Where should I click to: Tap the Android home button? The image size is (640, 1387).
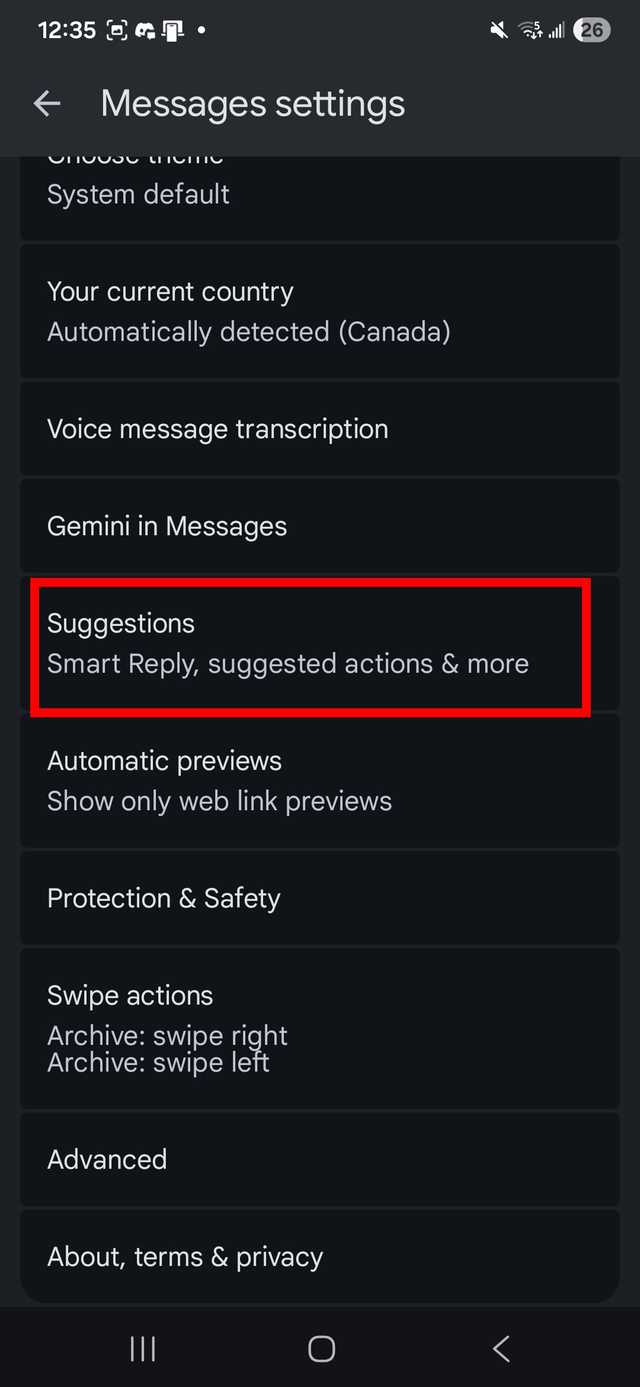pyautogui.click(x=321, y=1349)
